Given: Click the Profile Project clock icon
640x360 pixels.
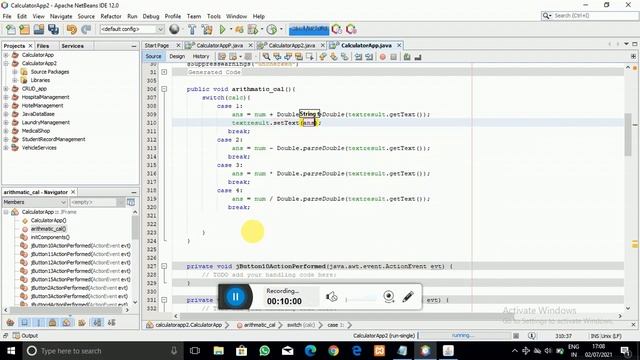Looking at the screenshot, I should pyautogui.click(x=272, y=29).
